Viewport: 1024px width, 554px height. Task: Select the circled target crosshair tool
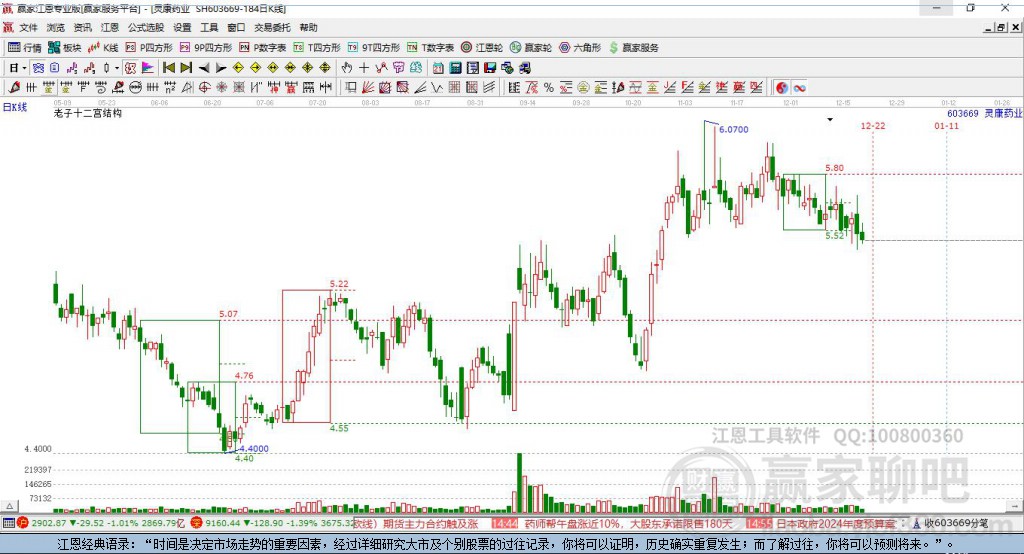click(204, 87)
